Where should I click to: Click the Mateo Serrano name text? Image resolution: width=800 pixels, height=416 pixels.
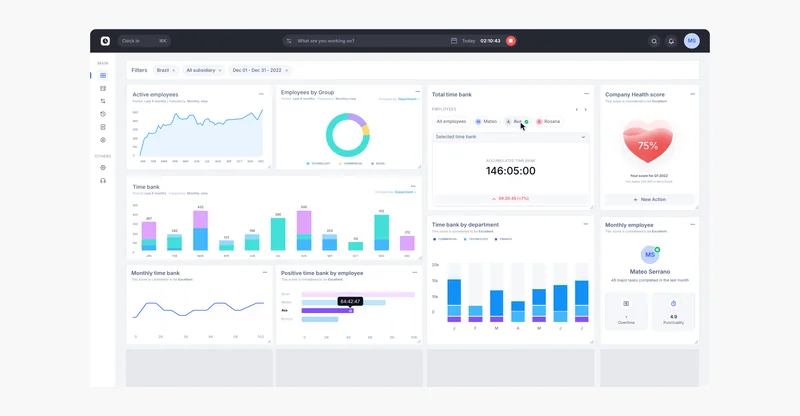649,272
